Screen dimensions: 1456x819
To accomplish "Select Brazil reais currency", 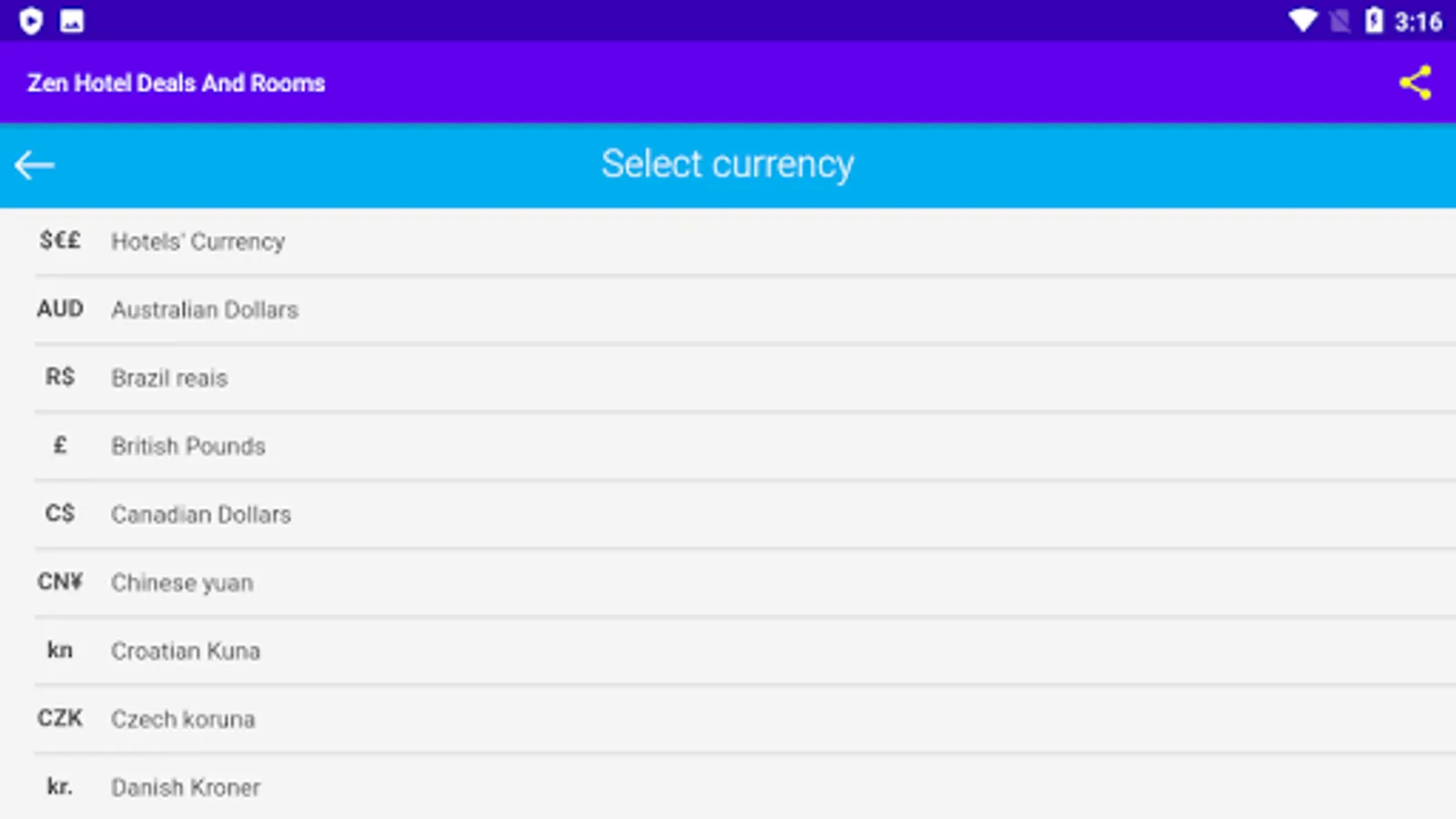I will tap(169, 378).
